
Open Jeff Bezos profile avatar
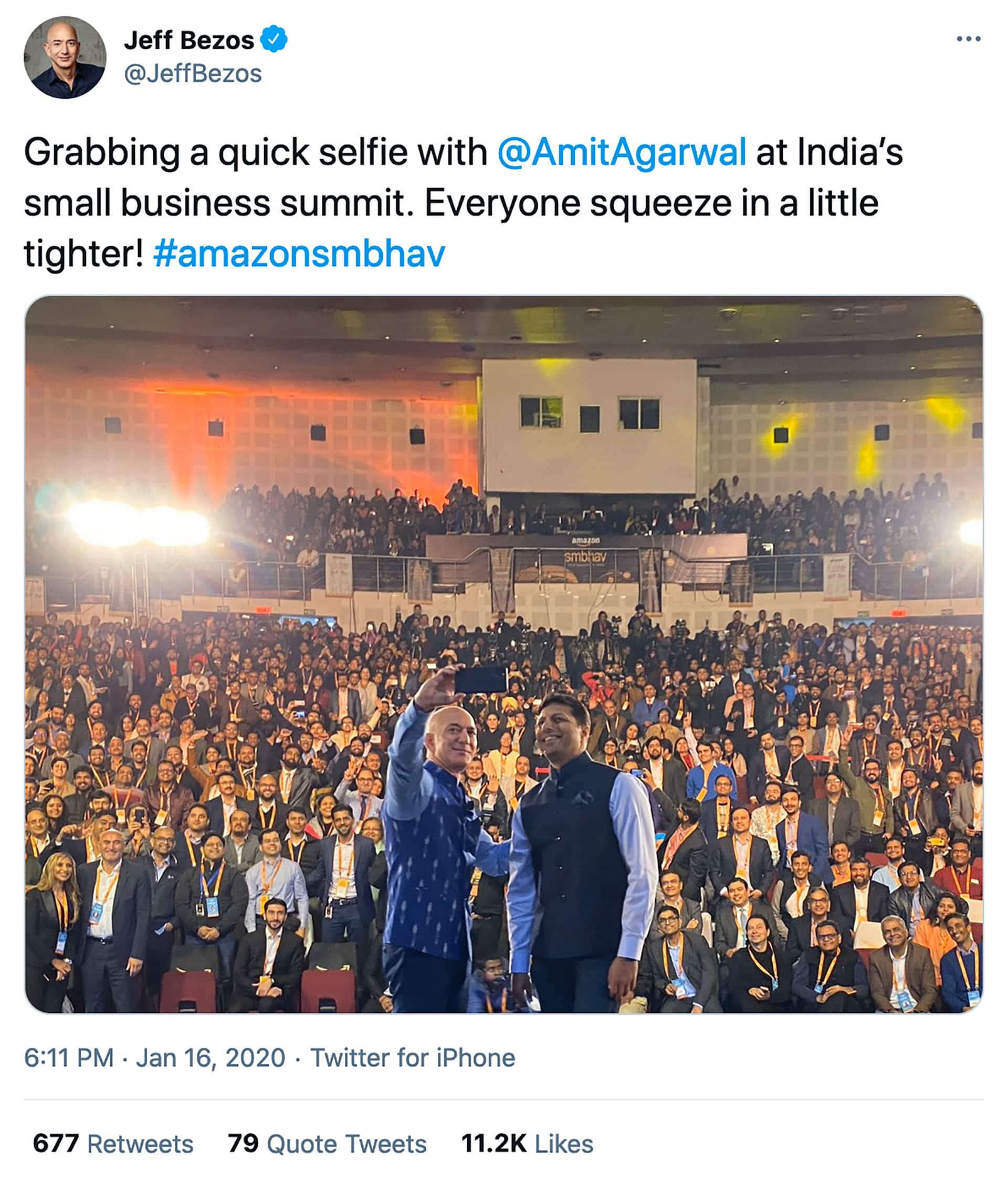pos(65,57)
